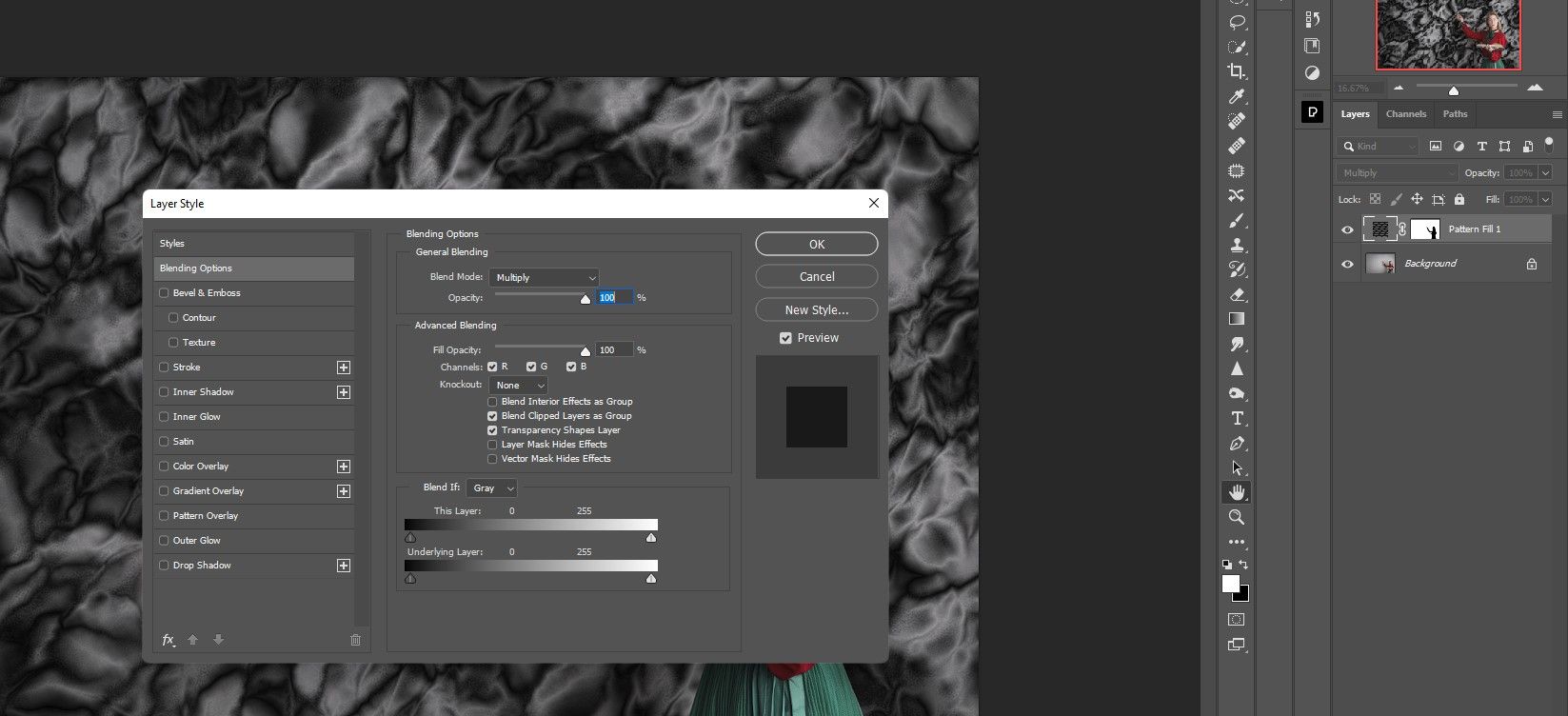The image size is (1568, 716).
Task: Open the layer filter Kind dropdown
Action: click(1379, 147)
